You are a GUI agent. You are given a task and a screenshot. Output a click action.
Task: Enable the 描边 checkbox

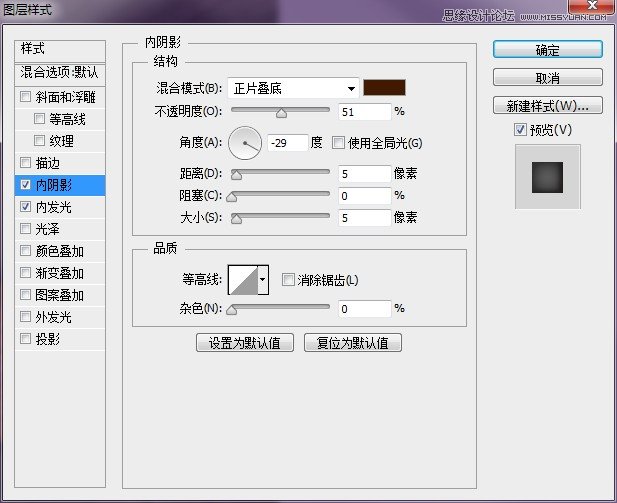point(25,163)
